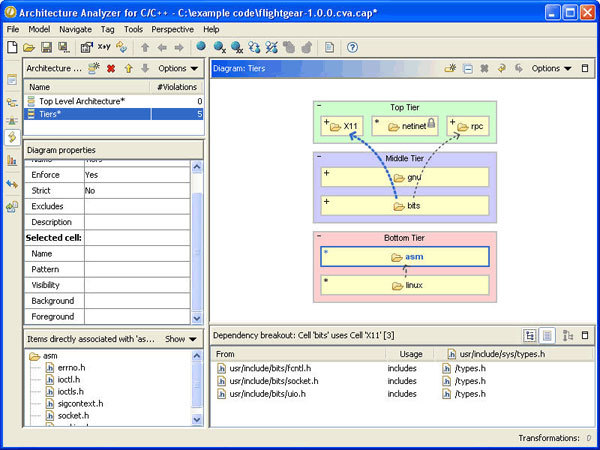Click the new architecture diagram icon
The width and height of the screenshot is (600, 450).
94,68
